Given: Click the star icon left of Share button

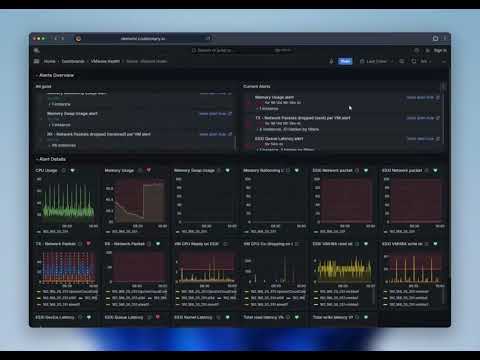Looking at the screenshot, I should pos(331,61).
